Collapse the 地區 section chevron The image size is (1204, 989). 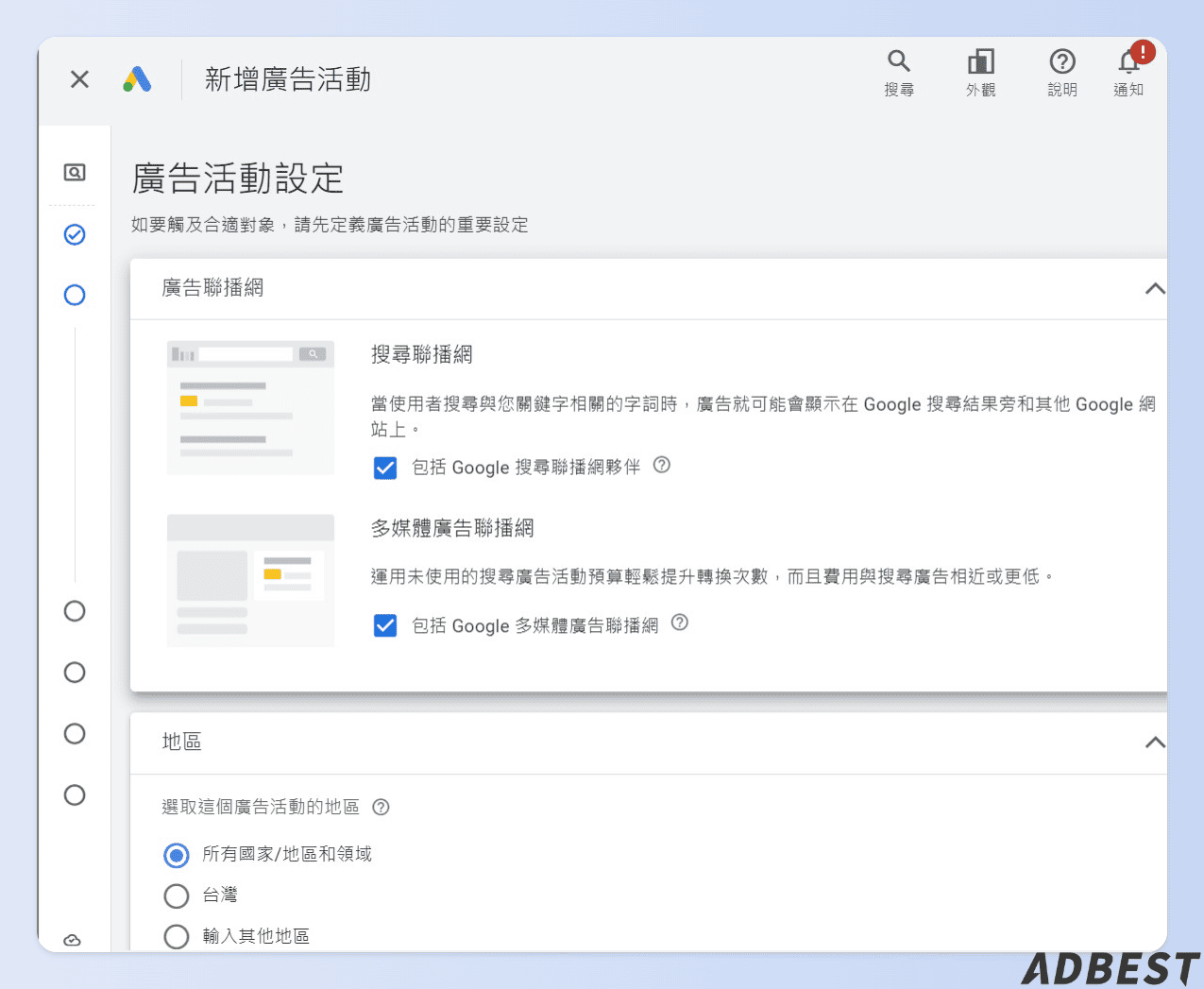click(1154, 742)
